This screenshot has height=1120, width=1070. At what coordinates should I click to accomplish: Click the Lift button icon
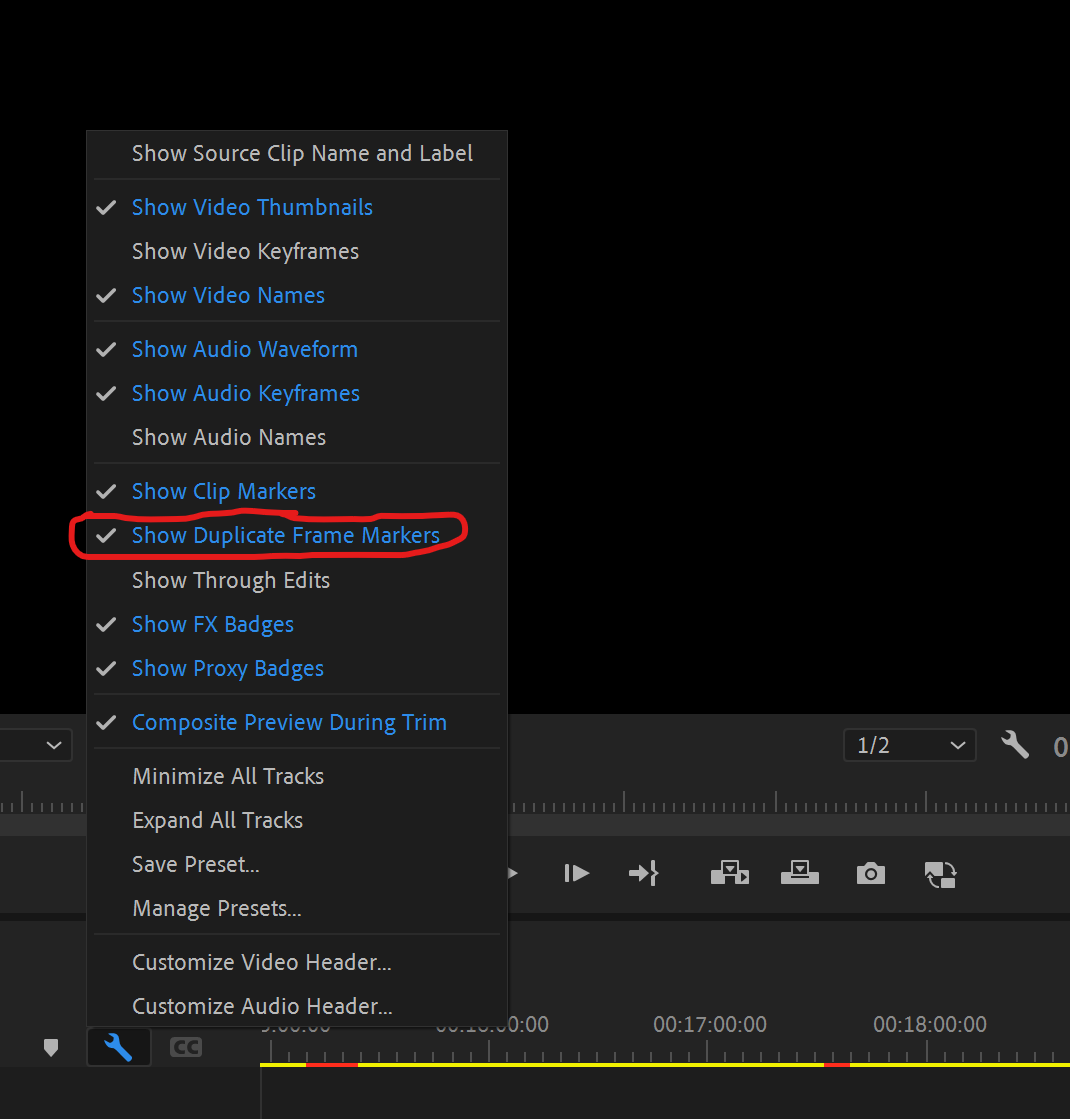[730, 873]
